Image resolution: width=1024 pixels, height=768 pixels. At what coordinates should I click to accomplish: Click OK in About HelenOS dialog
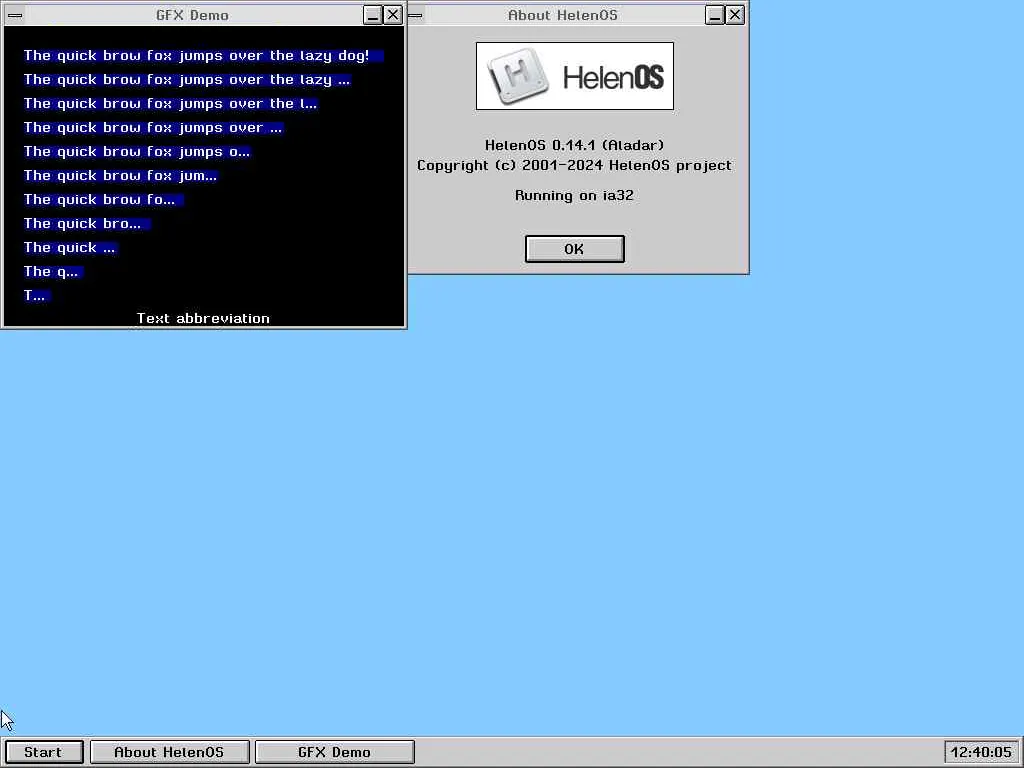(574, 249)
